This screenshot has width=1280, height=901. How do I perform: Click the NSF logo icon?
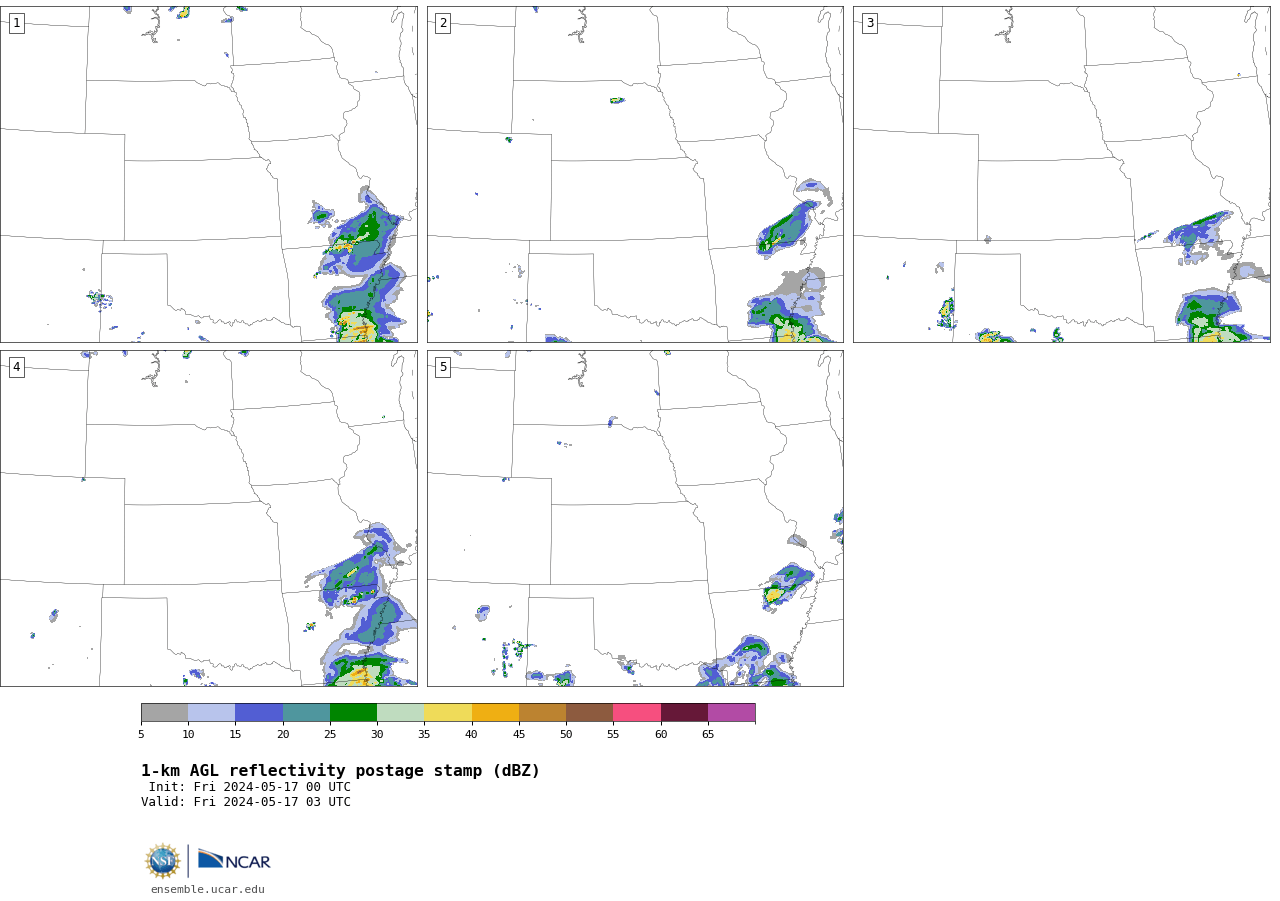163,861
